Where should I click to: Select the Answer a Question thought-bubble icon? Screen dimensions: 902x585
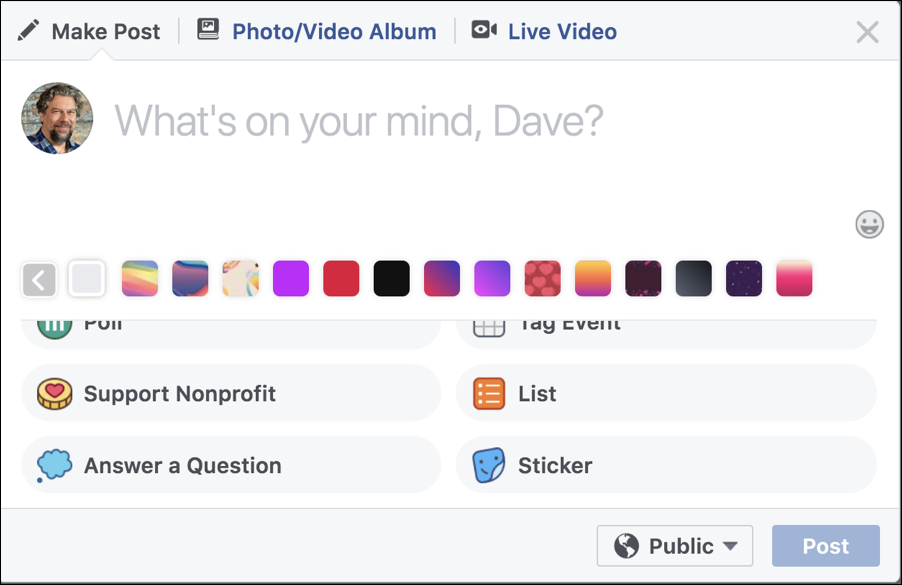(53, 464)
